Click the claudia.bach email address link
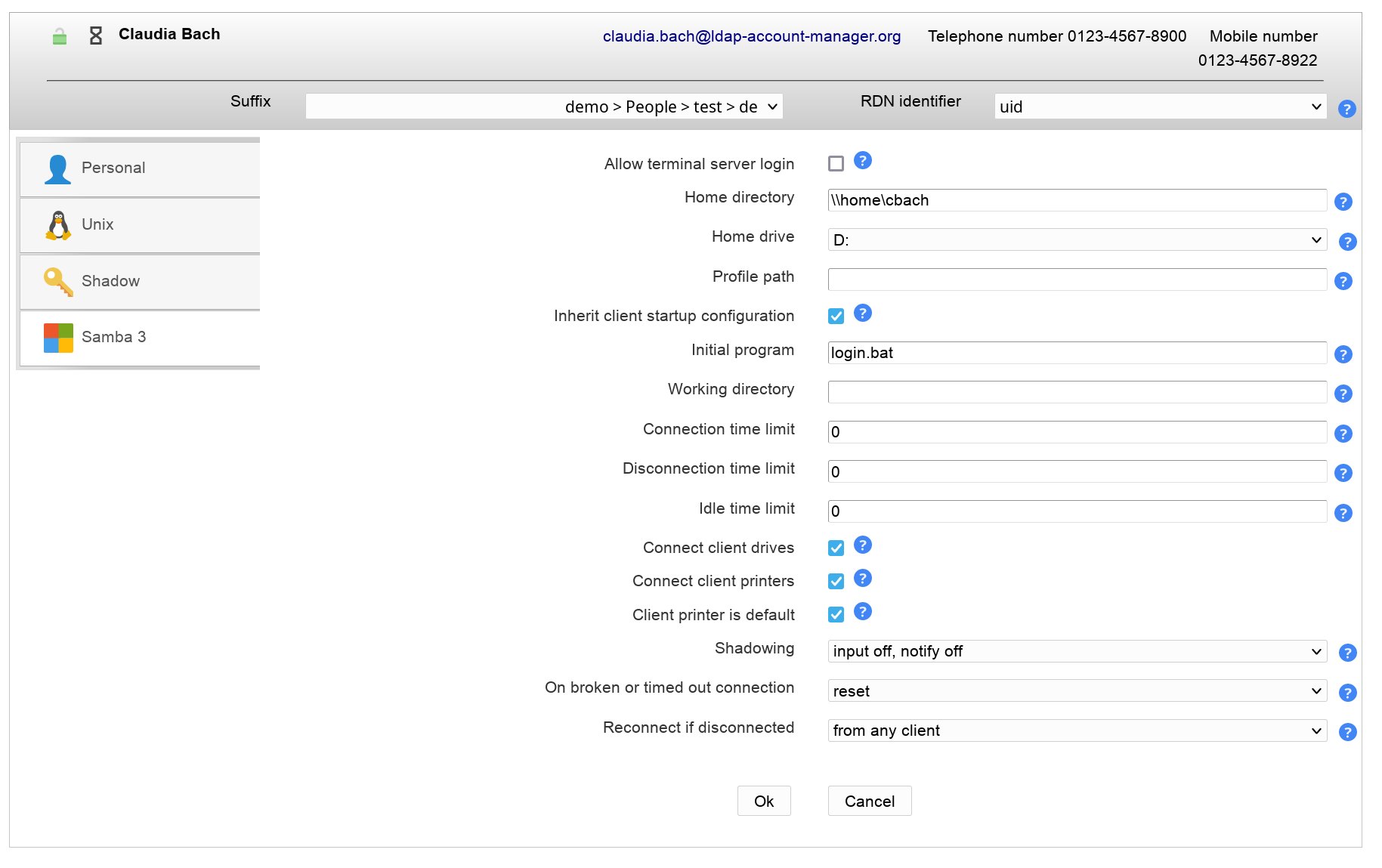 pos(751,36)
